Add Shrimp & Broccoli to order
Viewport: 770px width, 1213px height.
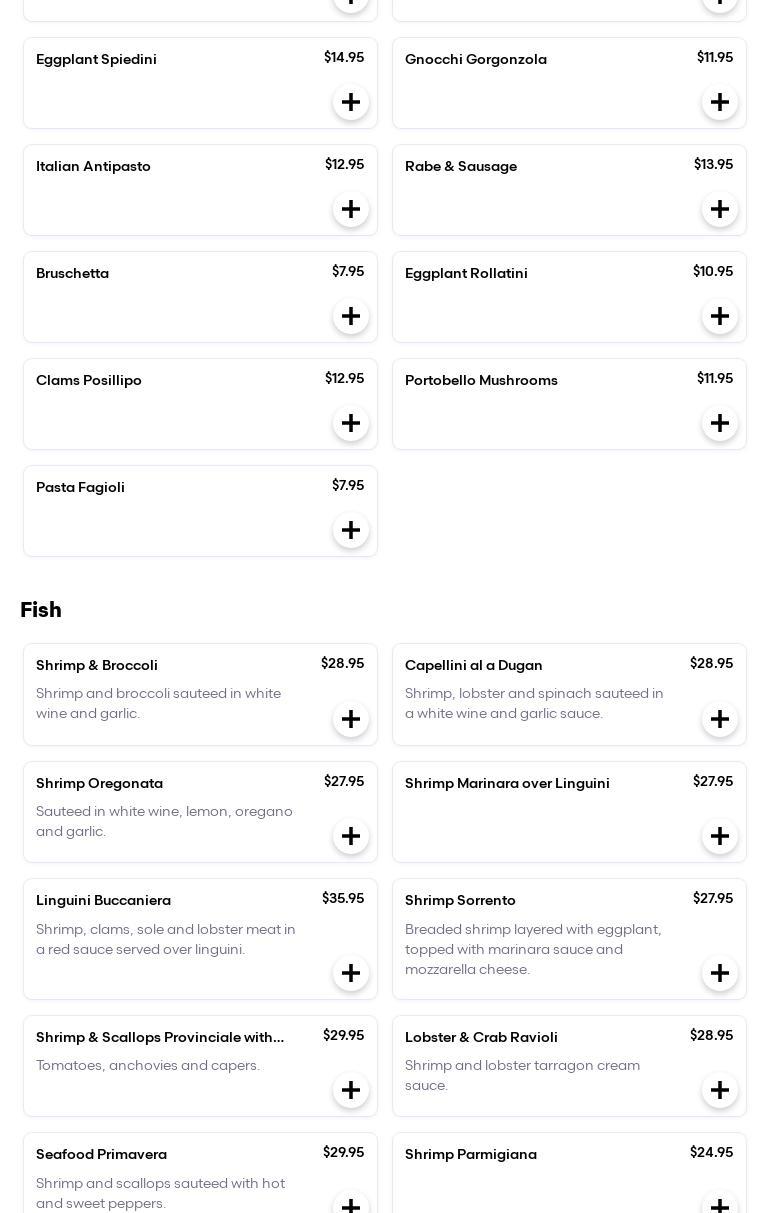tap(351, 719)
